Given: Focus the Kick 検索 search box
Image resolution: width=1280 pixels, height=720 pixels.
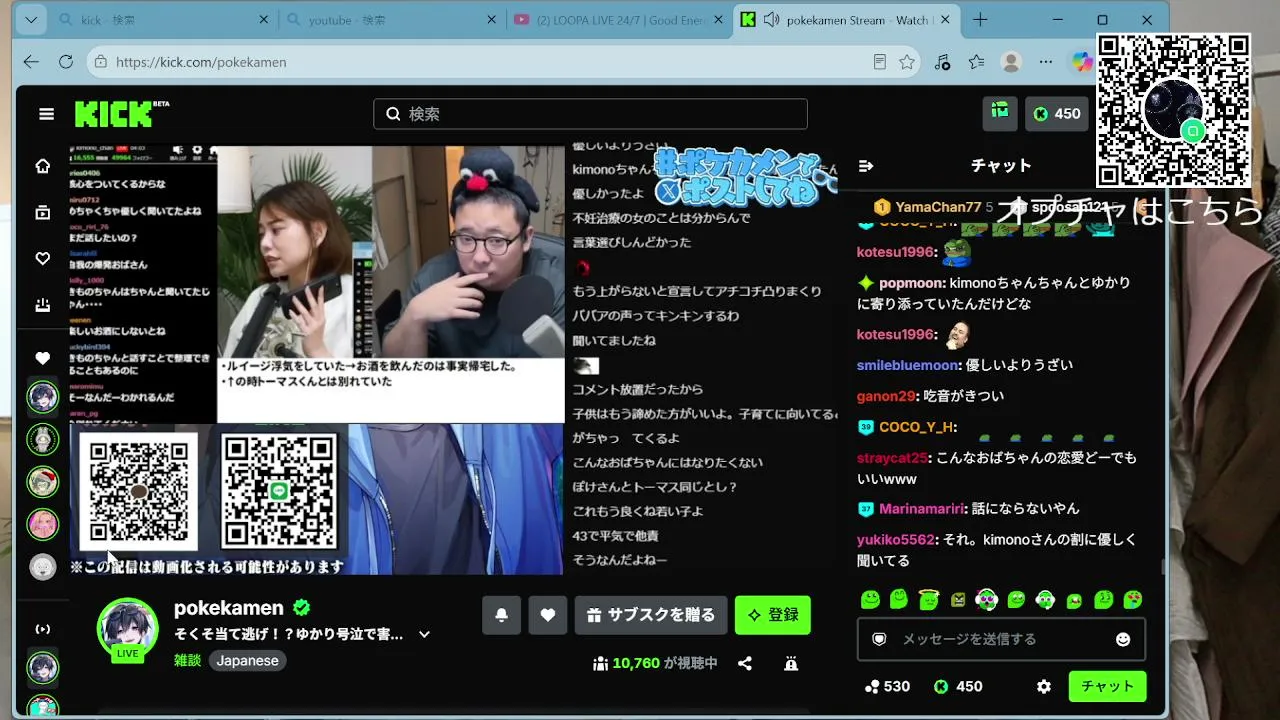Looking at the screenshot, I should pyautogui.click(x=590, y=114).
